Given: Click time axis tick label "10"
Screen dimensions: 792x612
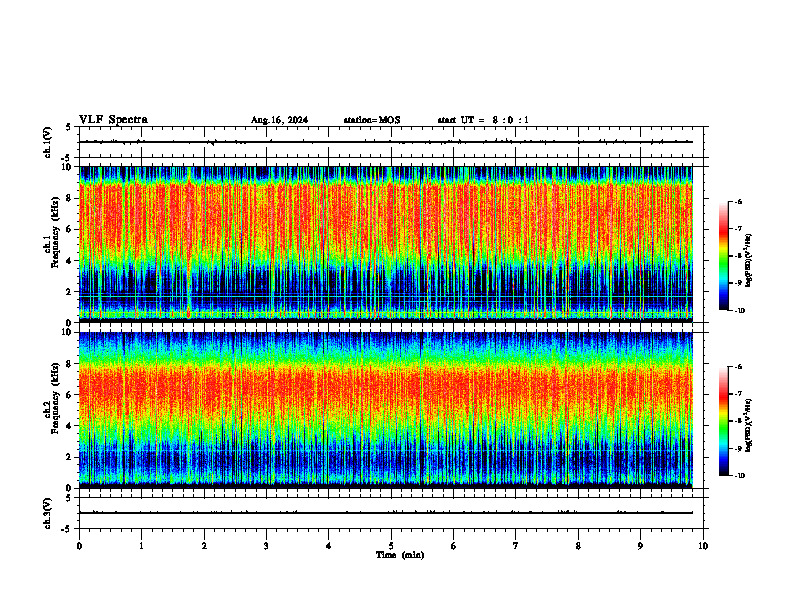Looking at the screenshot, I should [x=703, y=546].
